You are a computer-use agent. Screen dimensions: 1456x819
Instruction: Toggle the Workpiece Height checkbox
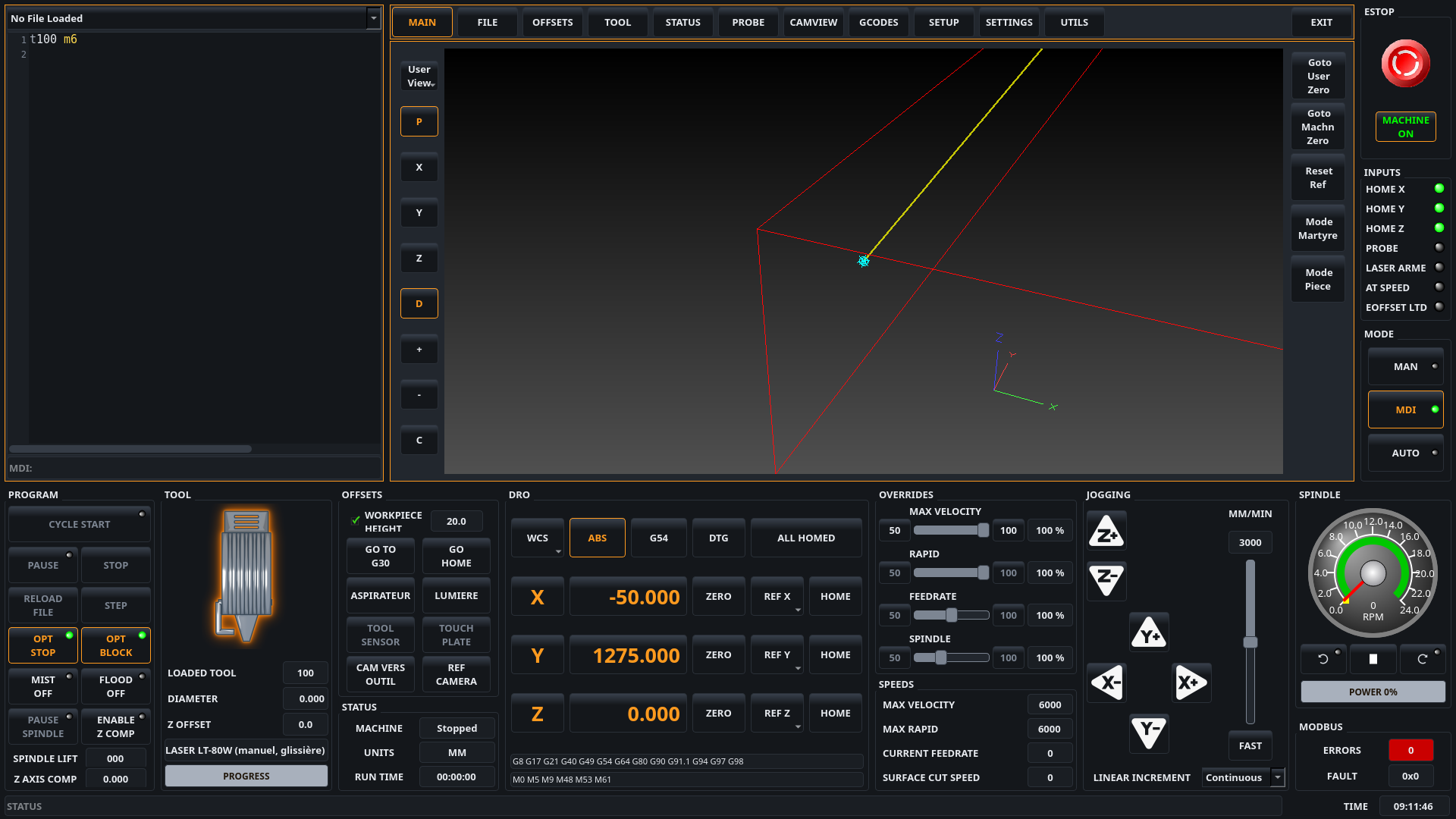click(x=356, y=521)
